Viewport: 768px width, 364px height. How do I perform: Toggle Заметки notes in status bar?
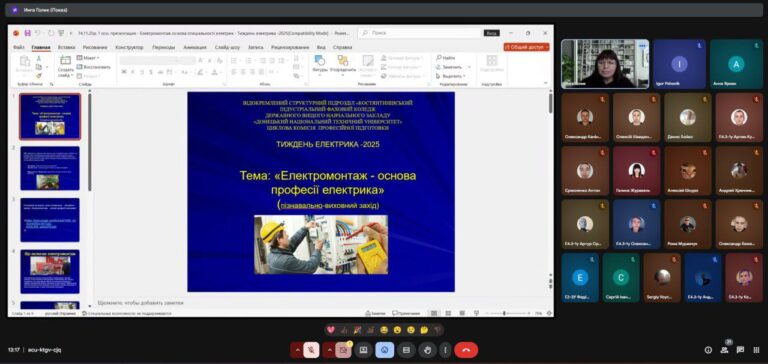coord(376,313)
